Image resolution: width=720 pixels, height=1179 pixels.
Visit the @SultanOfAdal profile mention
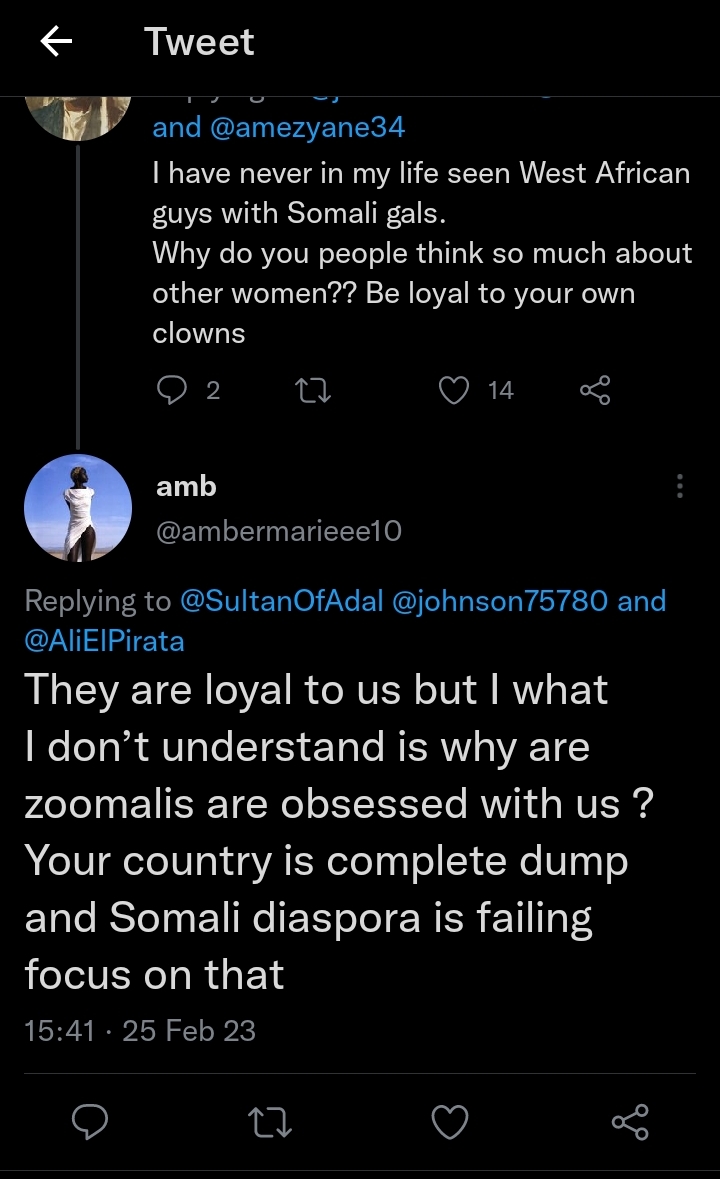point(282,601)
